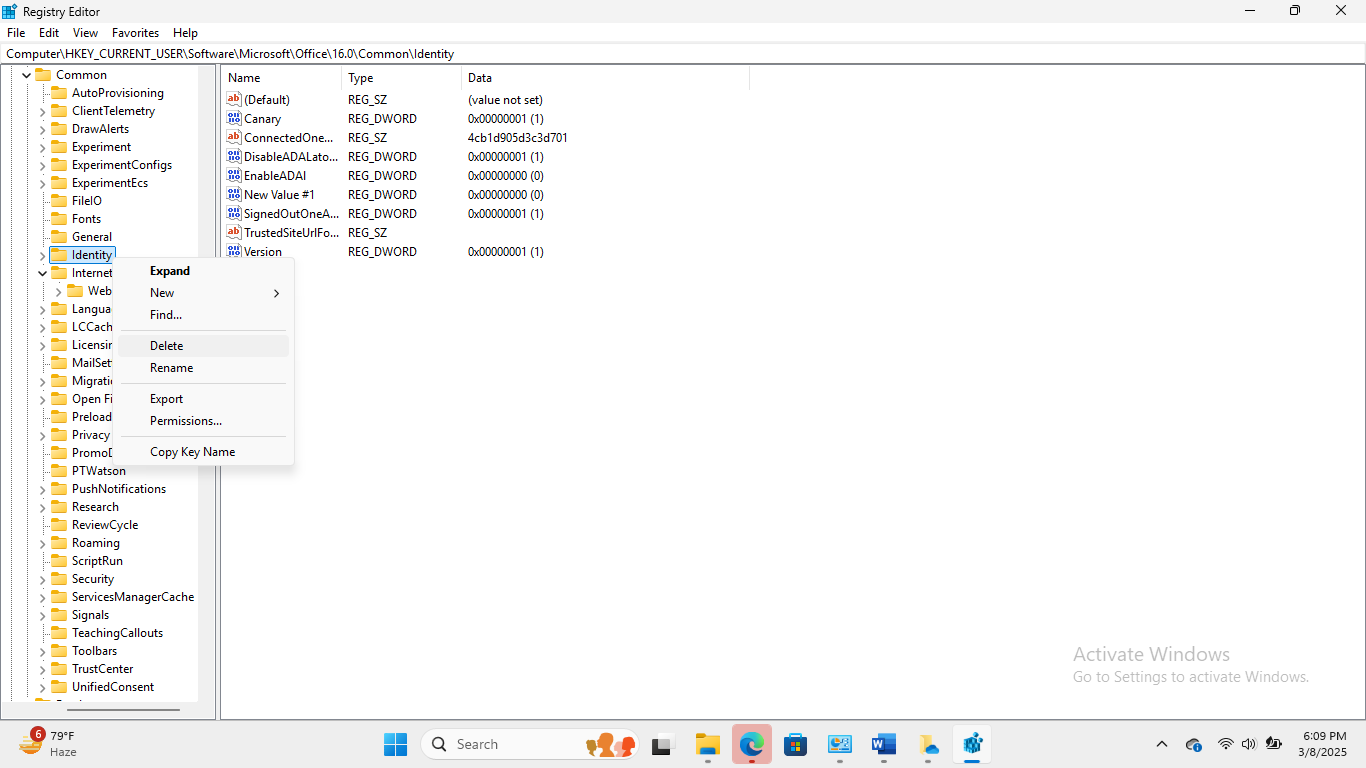Select the Research key
The height and width of the screenshot is (768, 1366).
click(95, 507)
